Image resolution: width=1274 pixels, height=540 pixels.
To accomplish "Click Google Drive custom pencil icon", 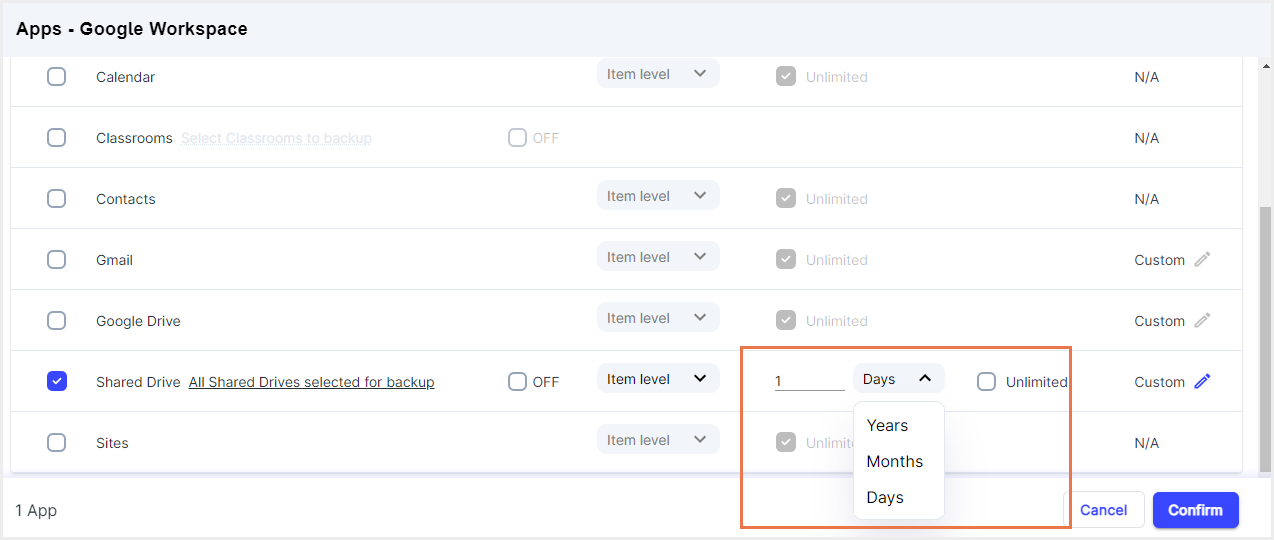I will pos(1202,321).
